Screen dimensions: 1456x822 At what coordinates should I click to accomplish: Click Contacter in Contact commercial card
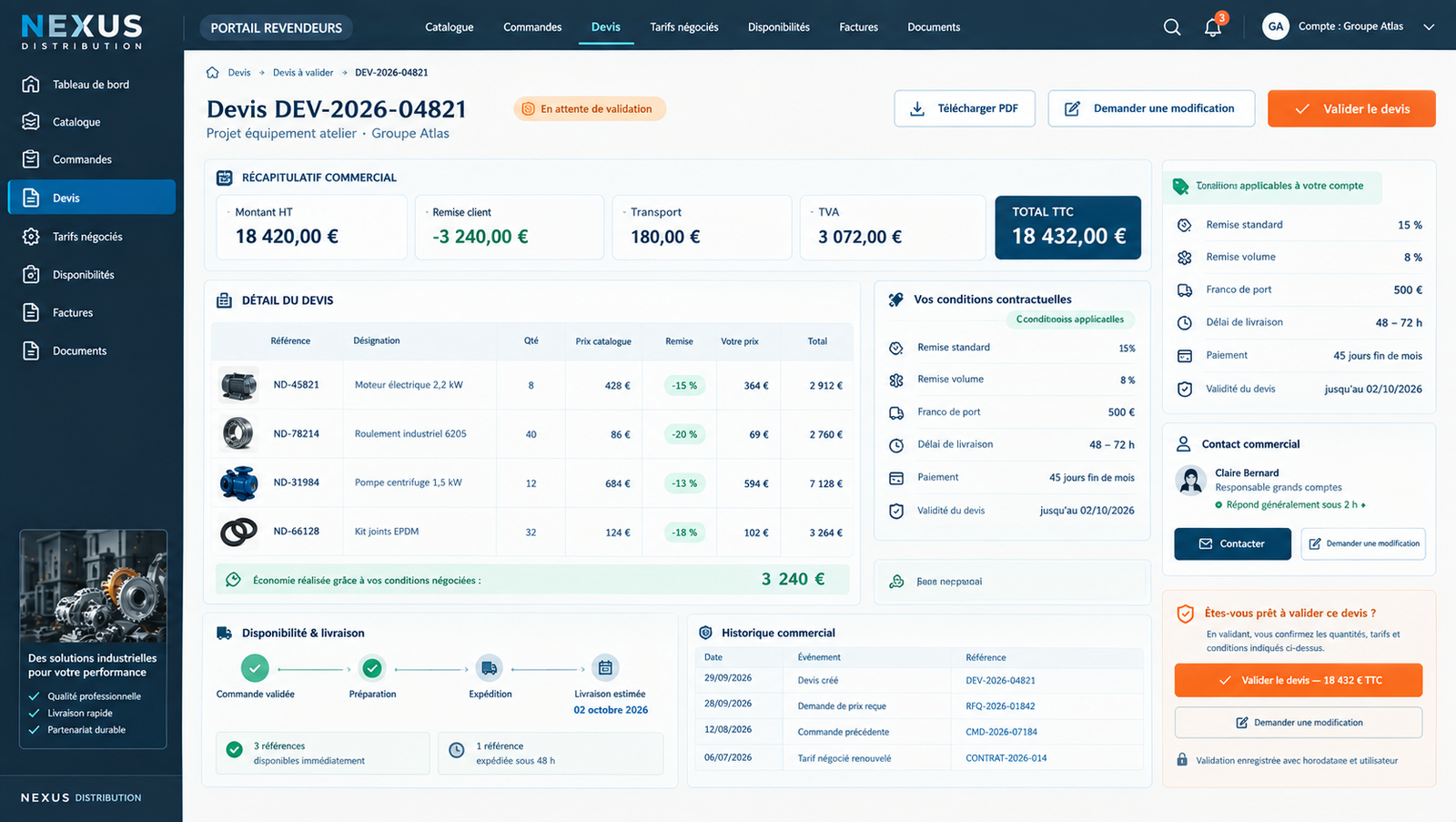coord(1232,543)
